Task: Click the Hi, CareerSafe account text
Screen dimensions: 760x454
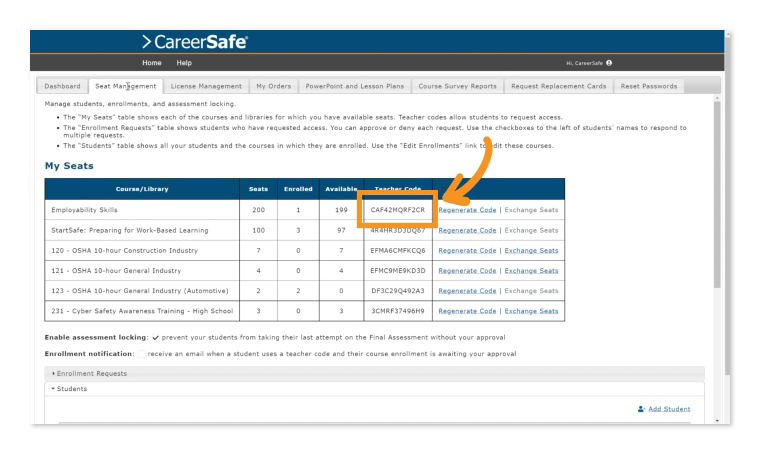Action: [x=585, y=63]
